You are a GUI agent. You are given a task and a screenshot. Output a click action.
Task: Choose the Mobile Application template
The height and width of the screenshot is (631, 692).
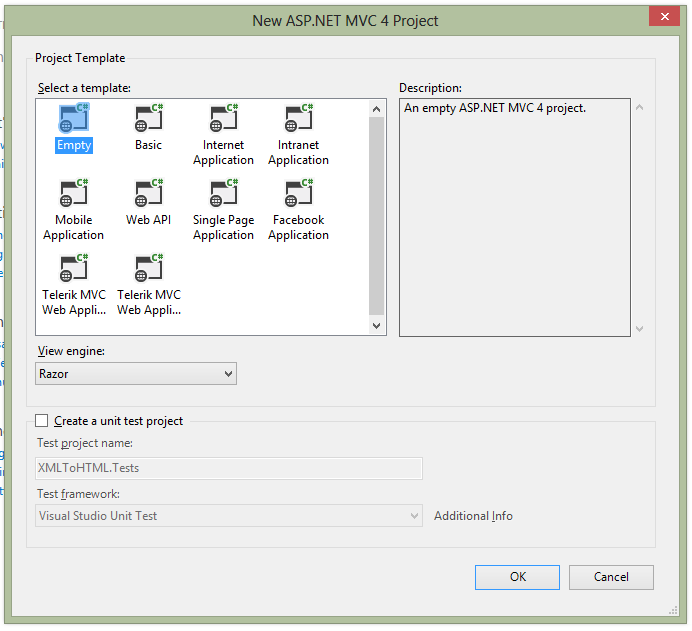(x=74, y=210)
